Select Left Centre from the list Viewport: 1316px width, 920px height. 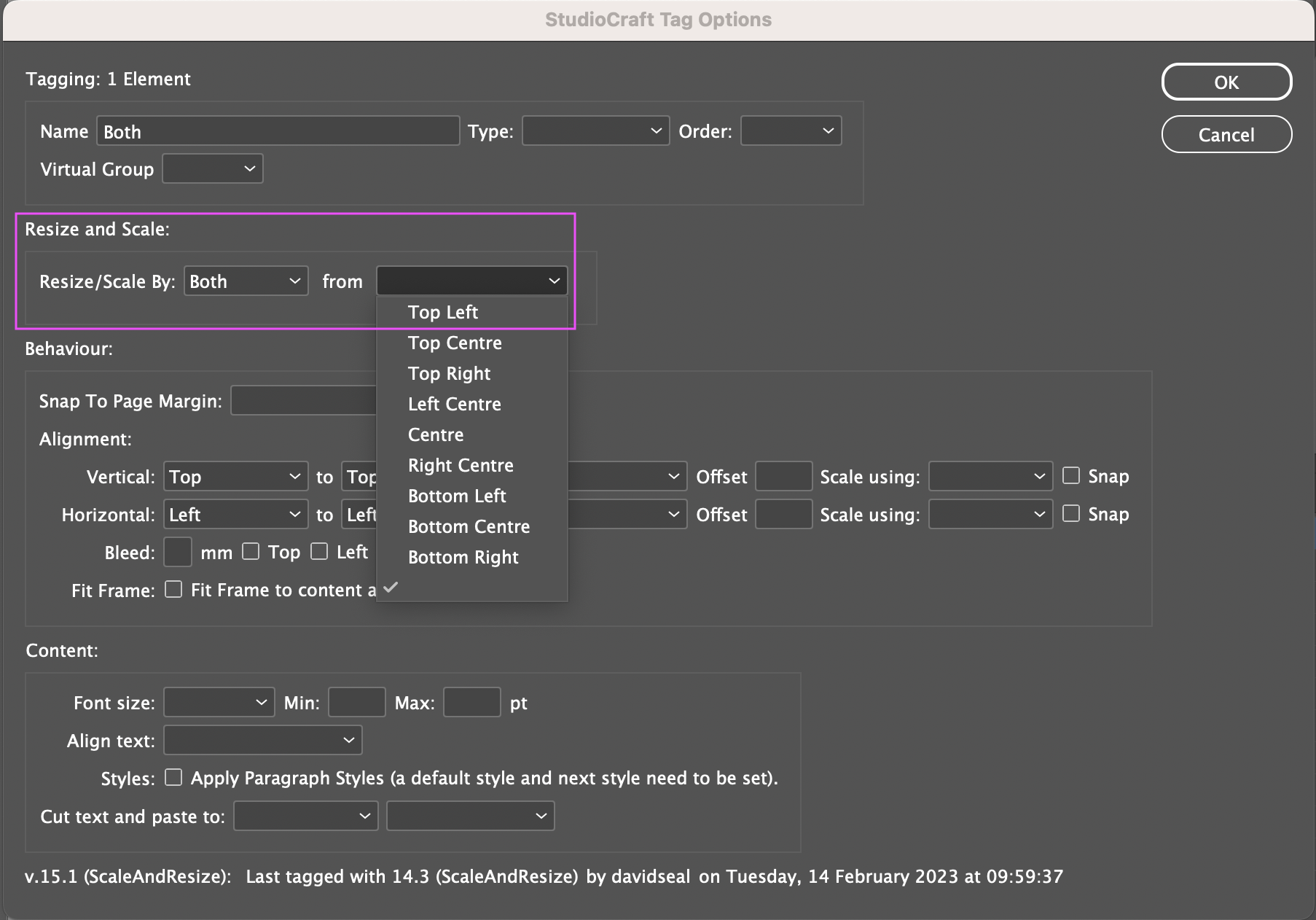[x=471, y=404]
